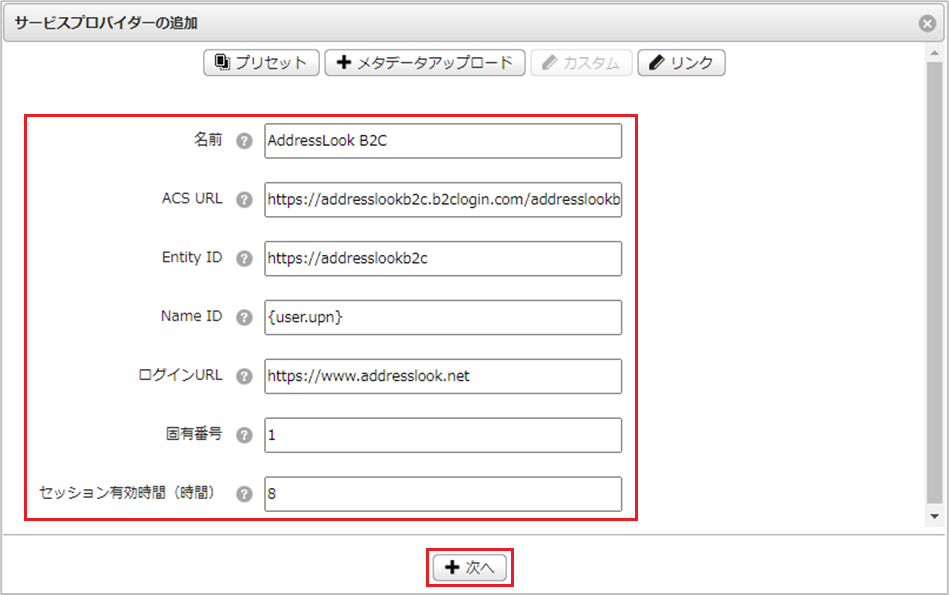Show help for セッション有効時間 field

tap(244, 494)
